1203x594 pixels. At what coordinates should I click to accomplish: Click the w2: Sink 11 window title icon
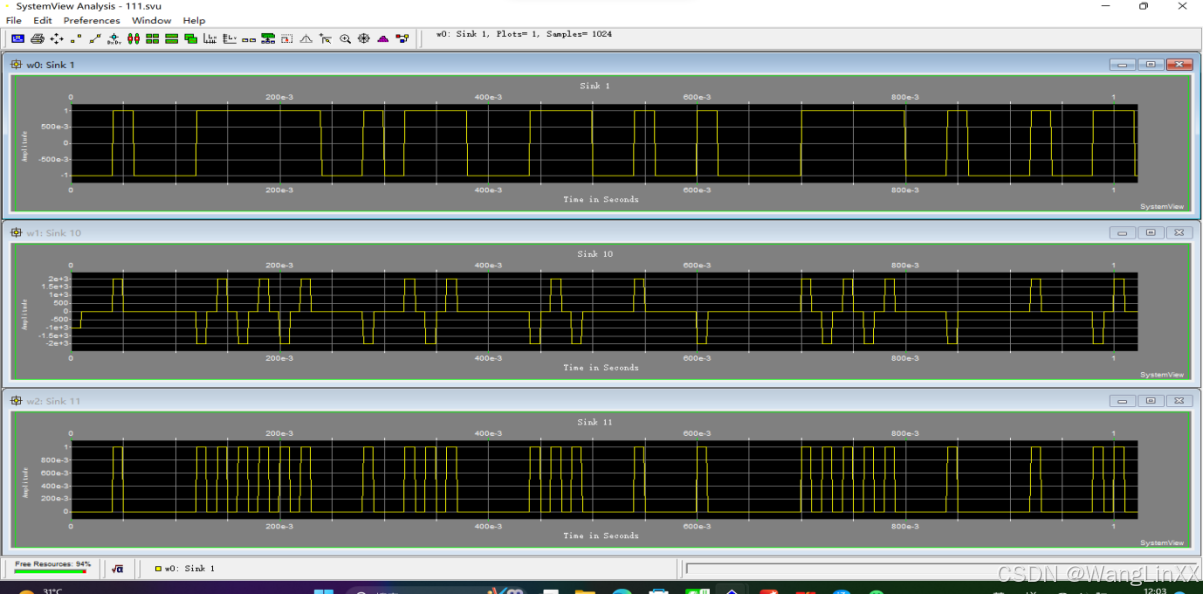[17, 401]
